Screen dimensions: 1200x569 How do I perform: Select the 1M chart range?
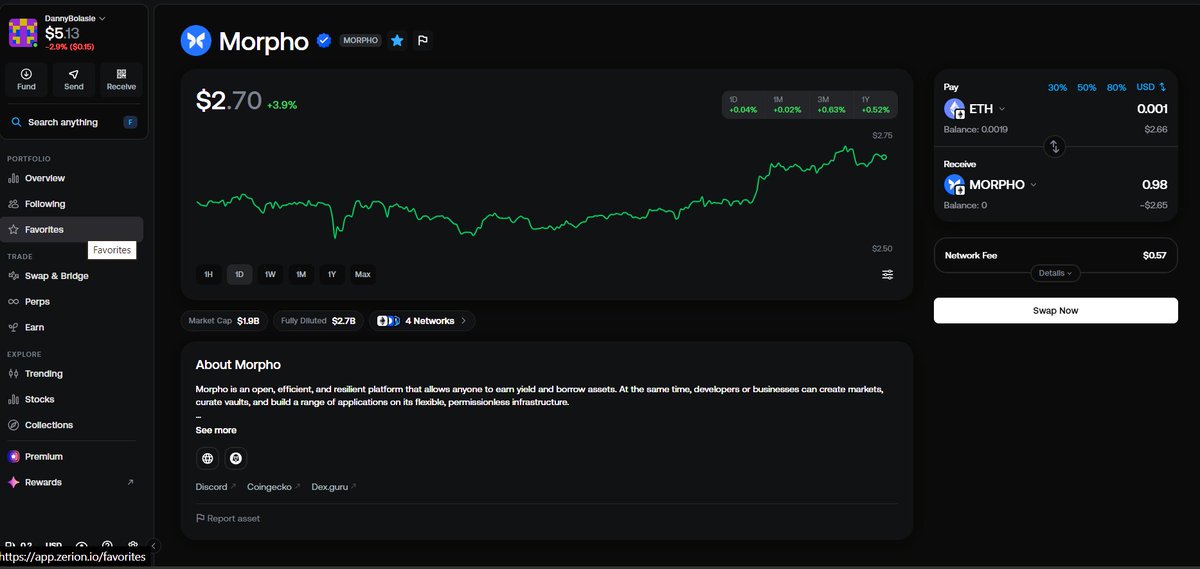(301, 274)
